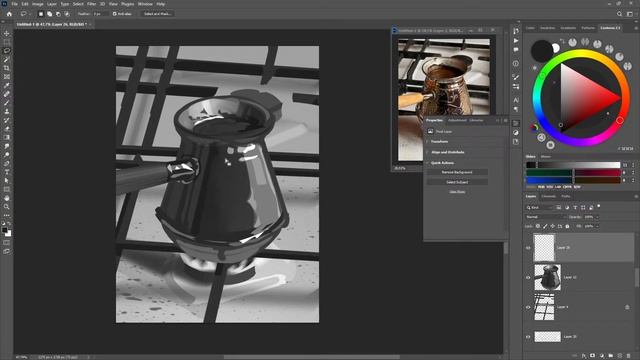Click the View More link
The image size is (640, 360).
pyautogui.click(x=457, y=192)
